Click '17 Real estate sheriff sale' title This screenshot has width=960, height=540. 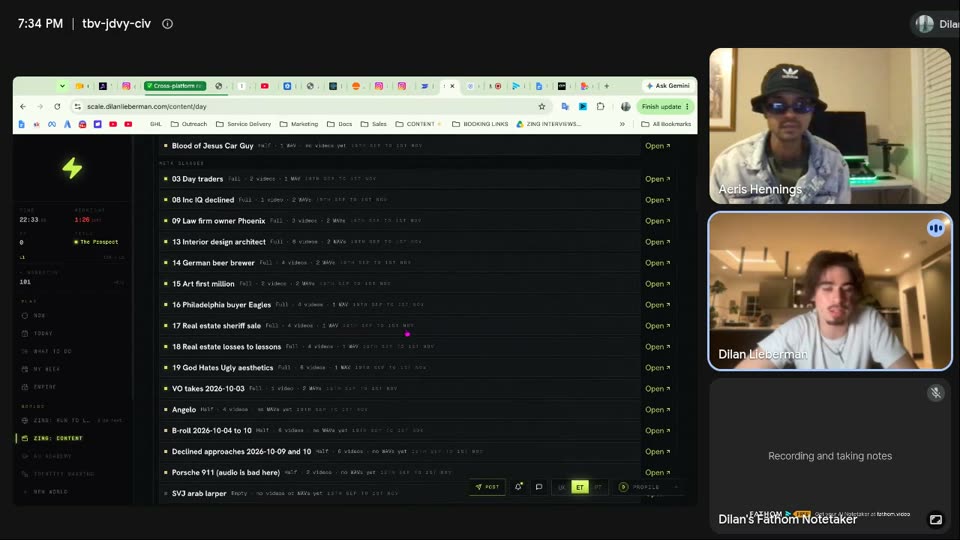coord(216,326)
